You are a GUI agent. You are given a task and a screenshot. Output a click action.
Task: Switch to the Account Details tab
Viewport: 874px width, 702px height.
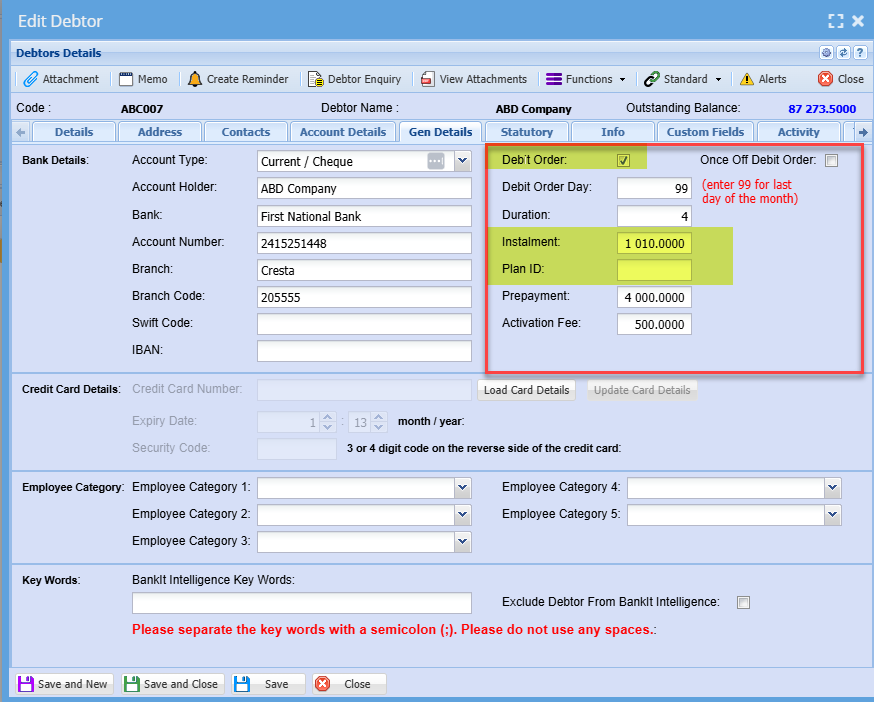342,132
